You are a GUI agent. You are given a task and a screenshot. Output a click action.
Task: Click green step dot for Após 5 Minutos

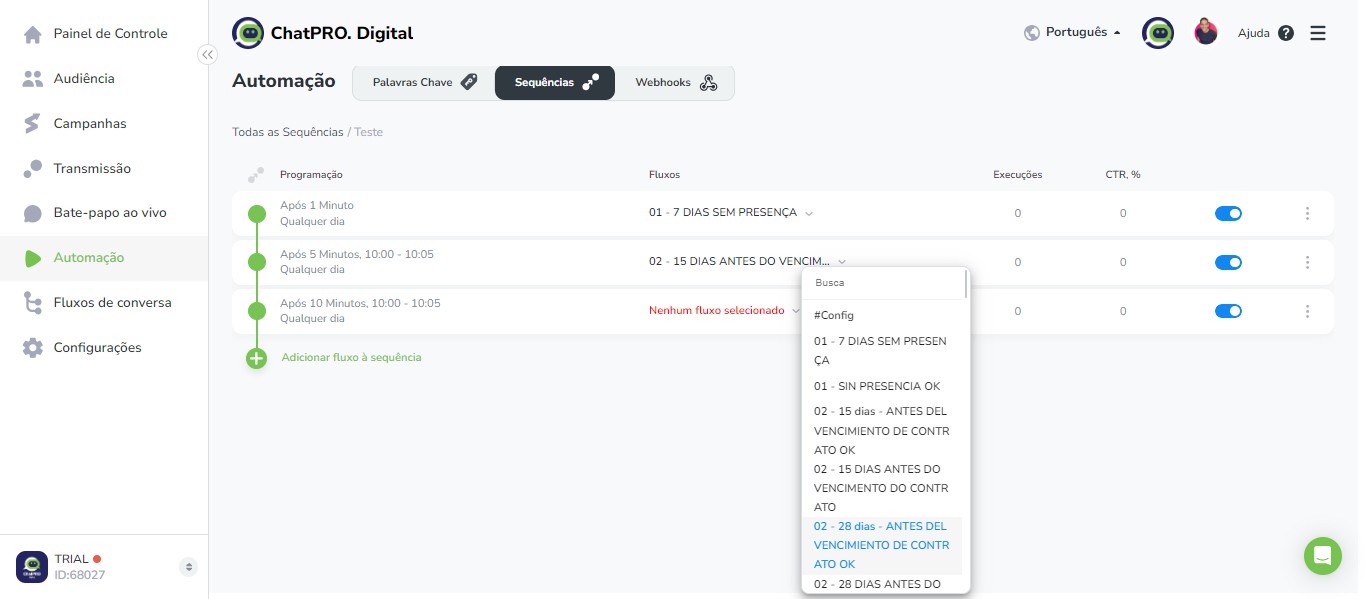coord(257,262)
